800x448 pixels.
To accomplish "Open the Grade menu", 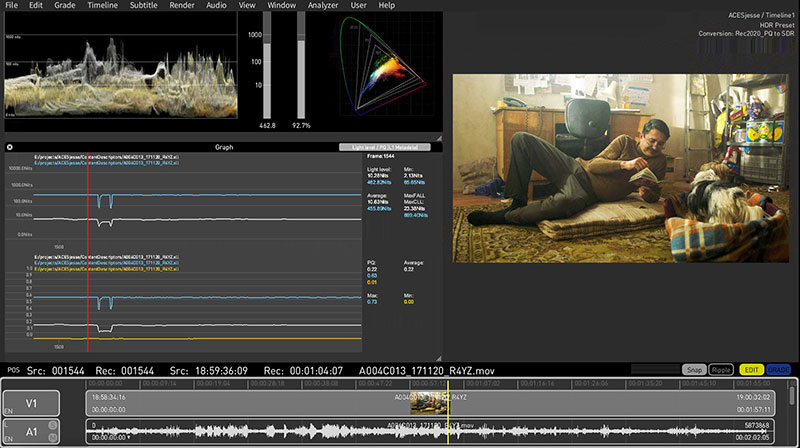I will click(65, 5).
